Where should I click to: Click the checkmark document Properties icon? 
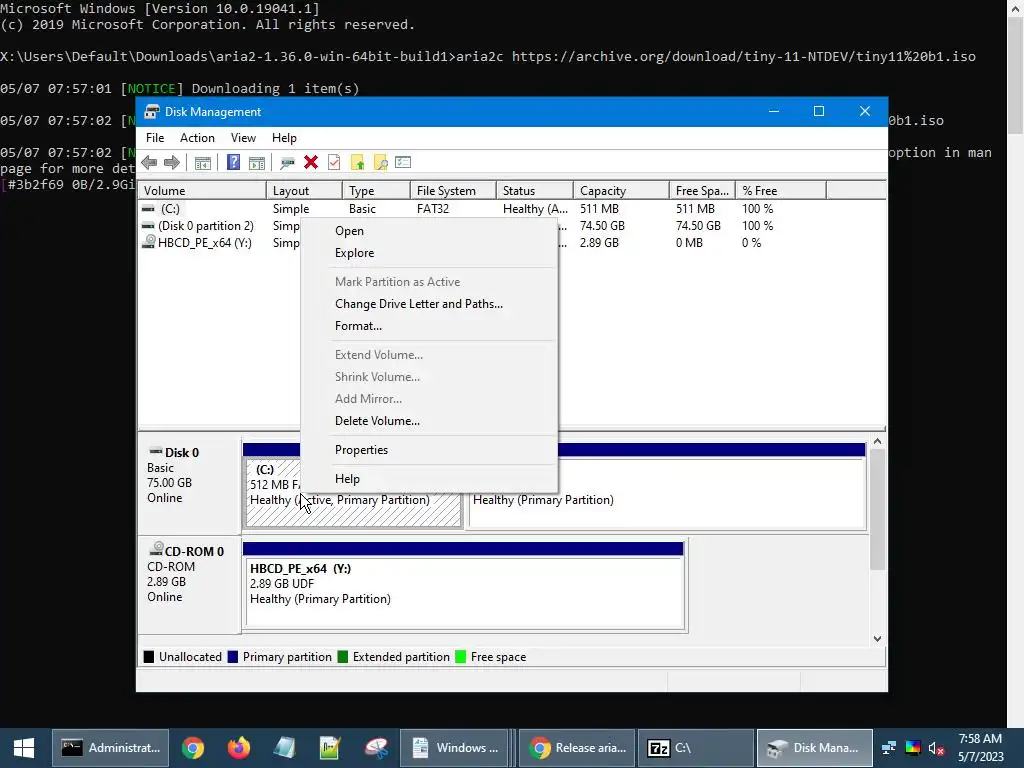coord(334,163)
